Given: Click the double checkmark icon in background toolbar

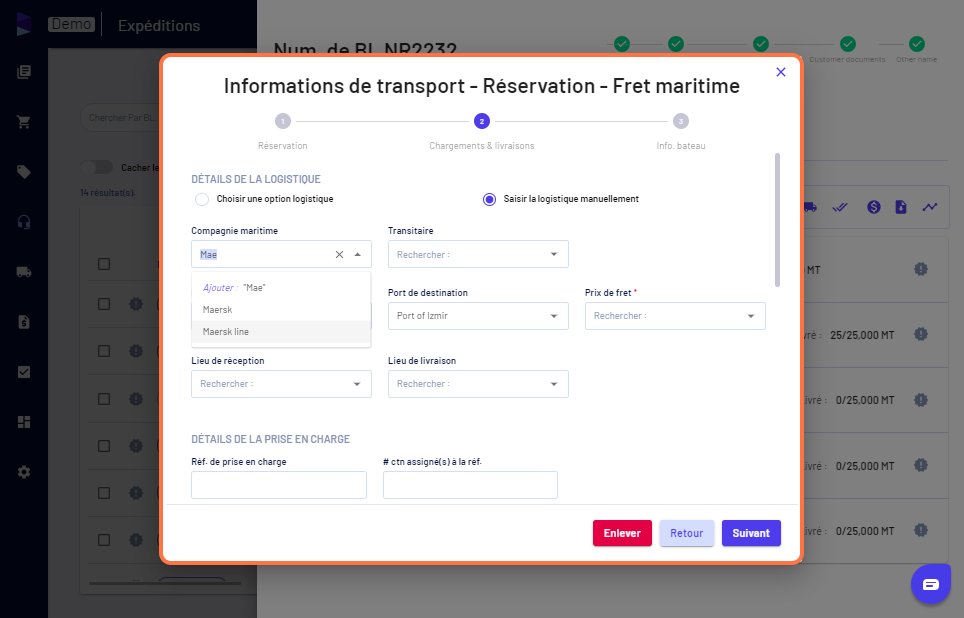Looking at the screenshot, I should point(840,207).
